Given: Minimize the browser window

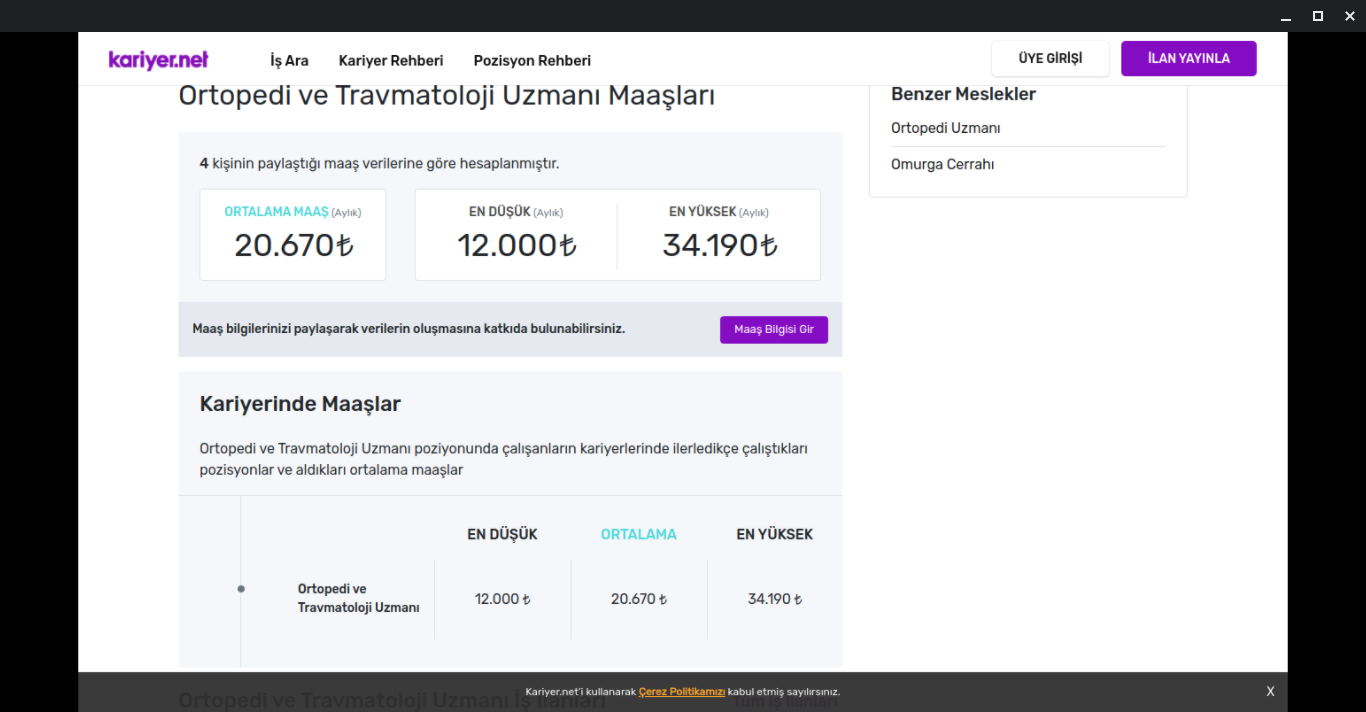Looking at the screenshot, I should pos(1286,16).
